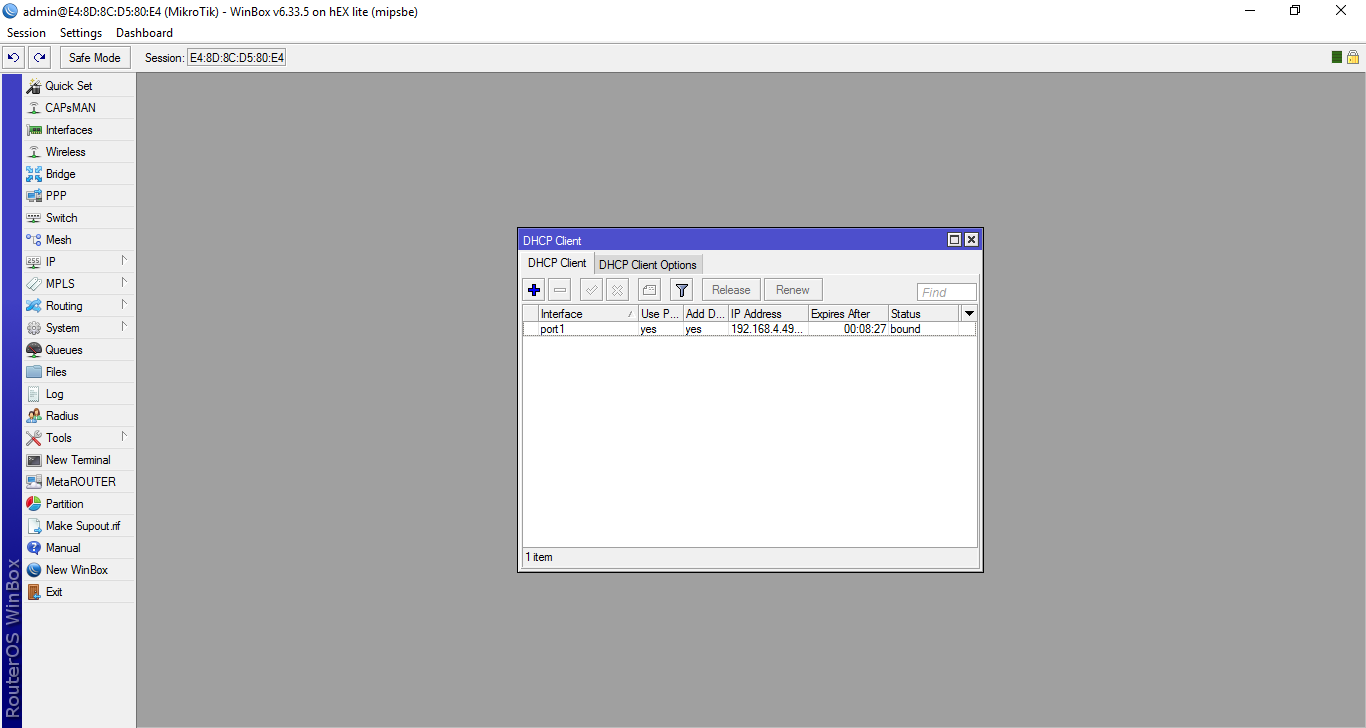The image size is (1366, 728).
Task: Open Partition from sidebar
Action: click(x=79, y=504)
